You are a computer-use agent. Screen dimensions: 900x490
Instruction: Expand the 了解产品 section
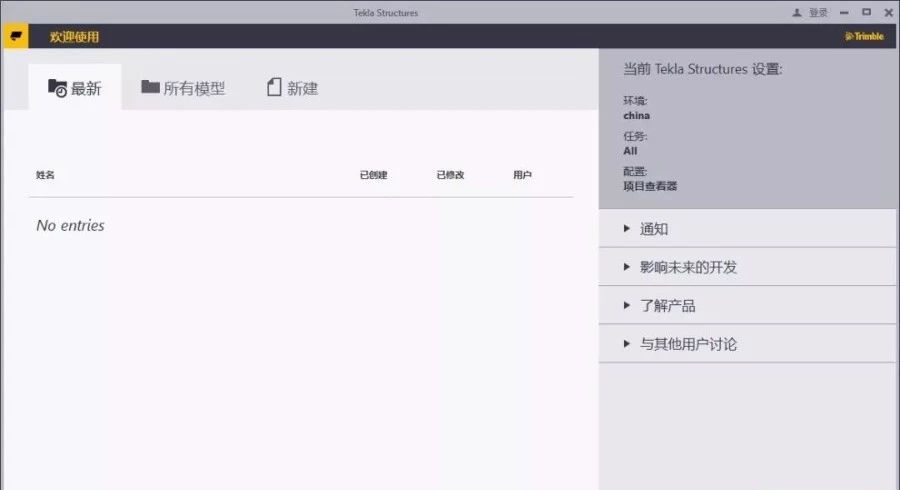click(747, 305)
